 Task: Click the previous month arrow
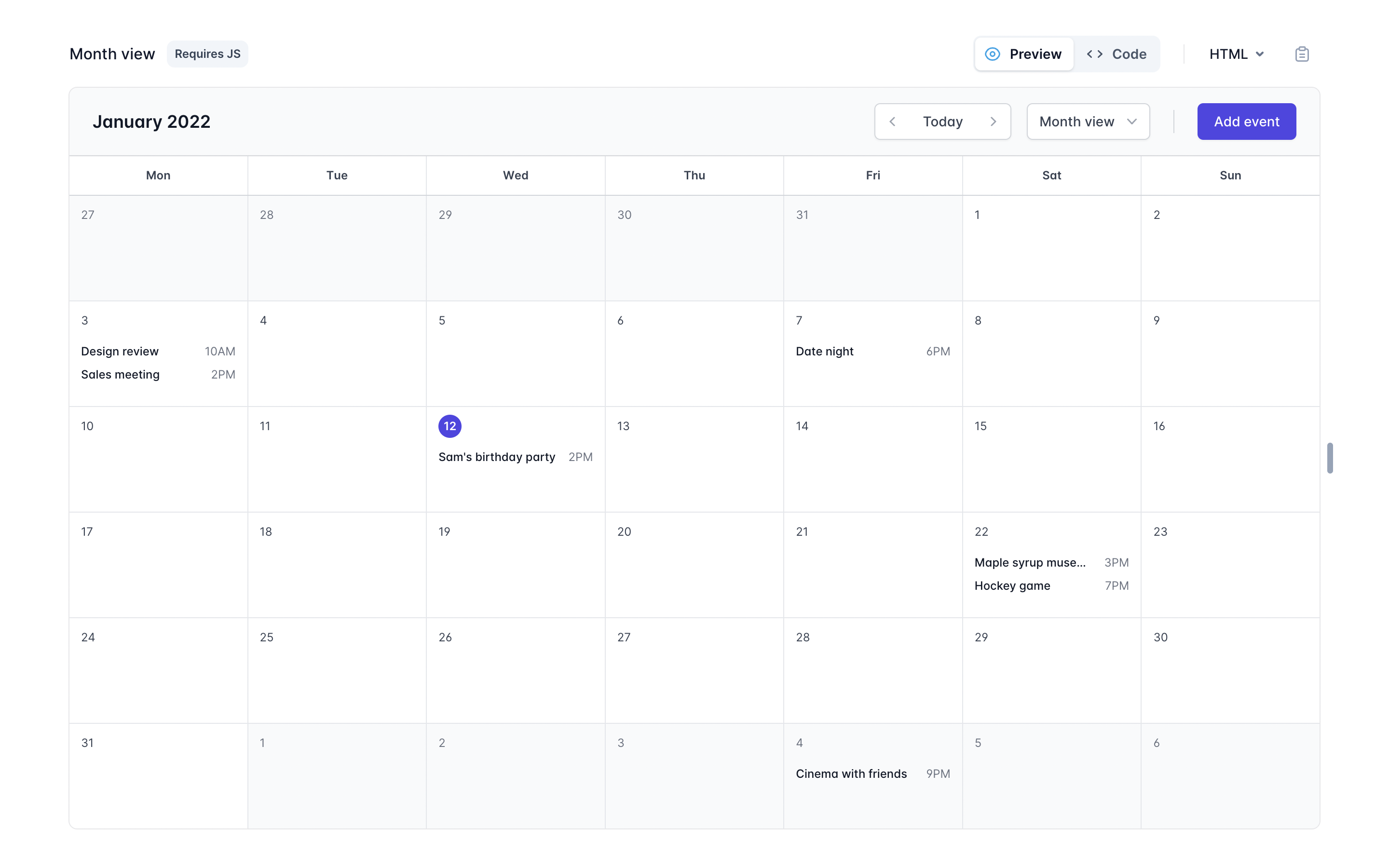tap(893, 121)
